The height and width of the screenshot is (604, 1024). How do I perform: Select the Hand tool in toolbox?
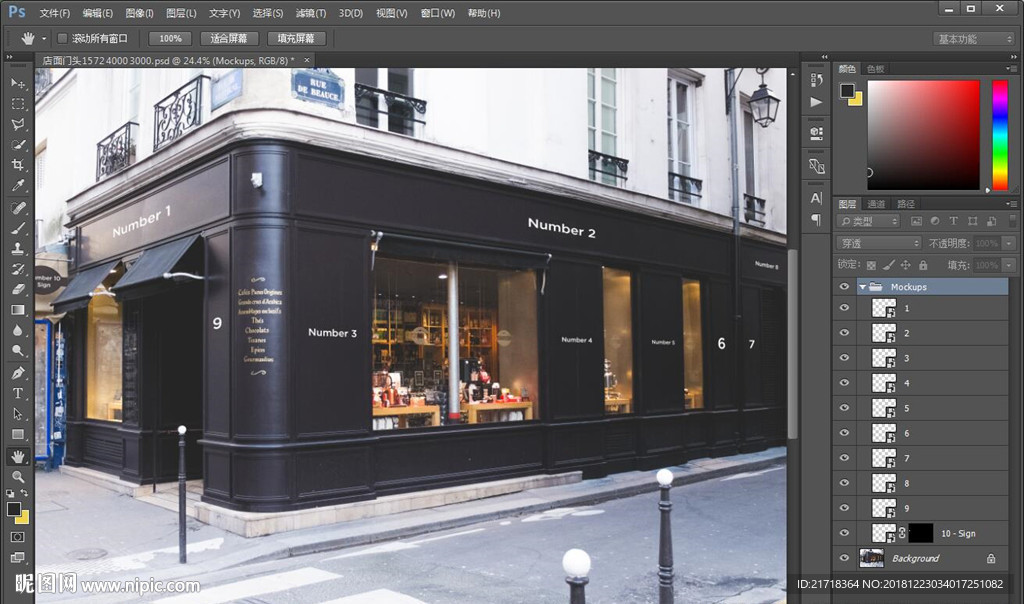point(18,456)
